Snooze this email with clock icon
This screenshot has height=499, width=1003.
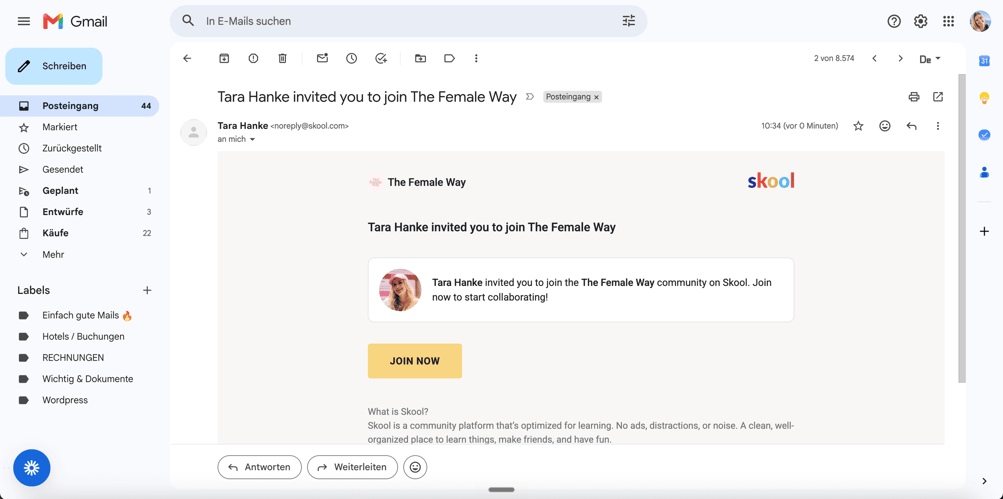point(351,58)
